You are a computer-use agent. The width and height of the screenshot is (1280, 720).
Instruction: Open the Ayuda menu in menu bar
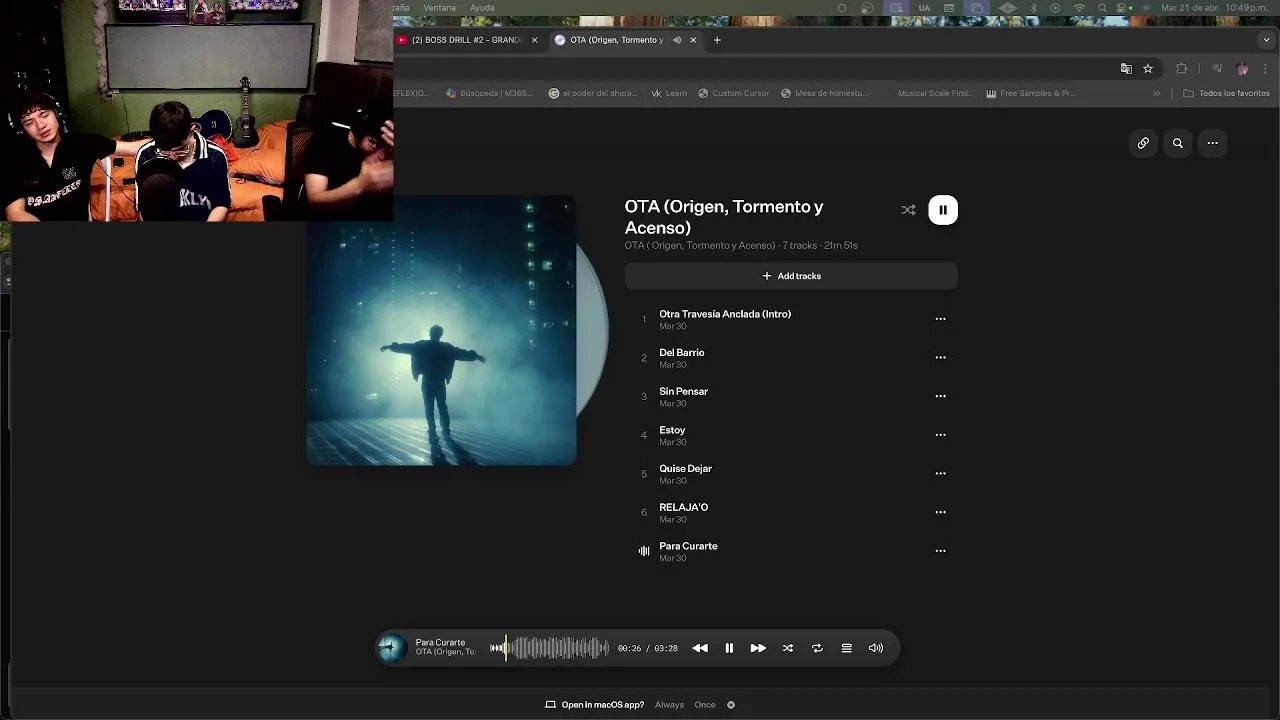482,8
